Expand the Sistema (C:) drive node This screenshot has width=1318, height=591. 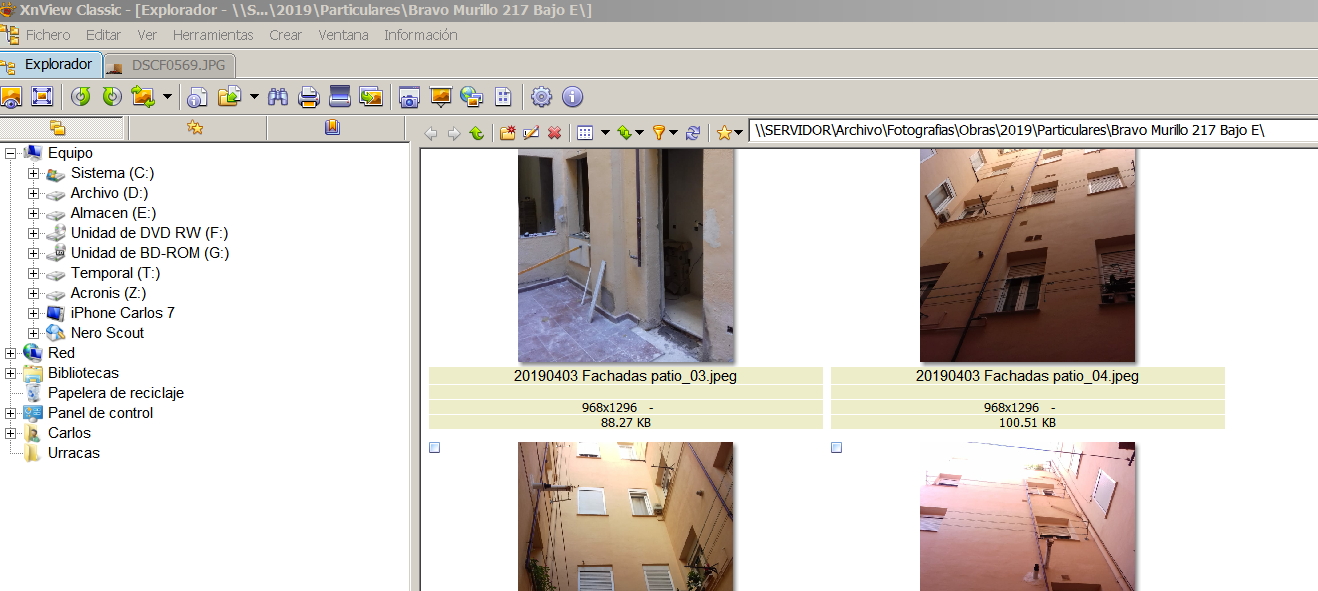click(x=33, y=173)
